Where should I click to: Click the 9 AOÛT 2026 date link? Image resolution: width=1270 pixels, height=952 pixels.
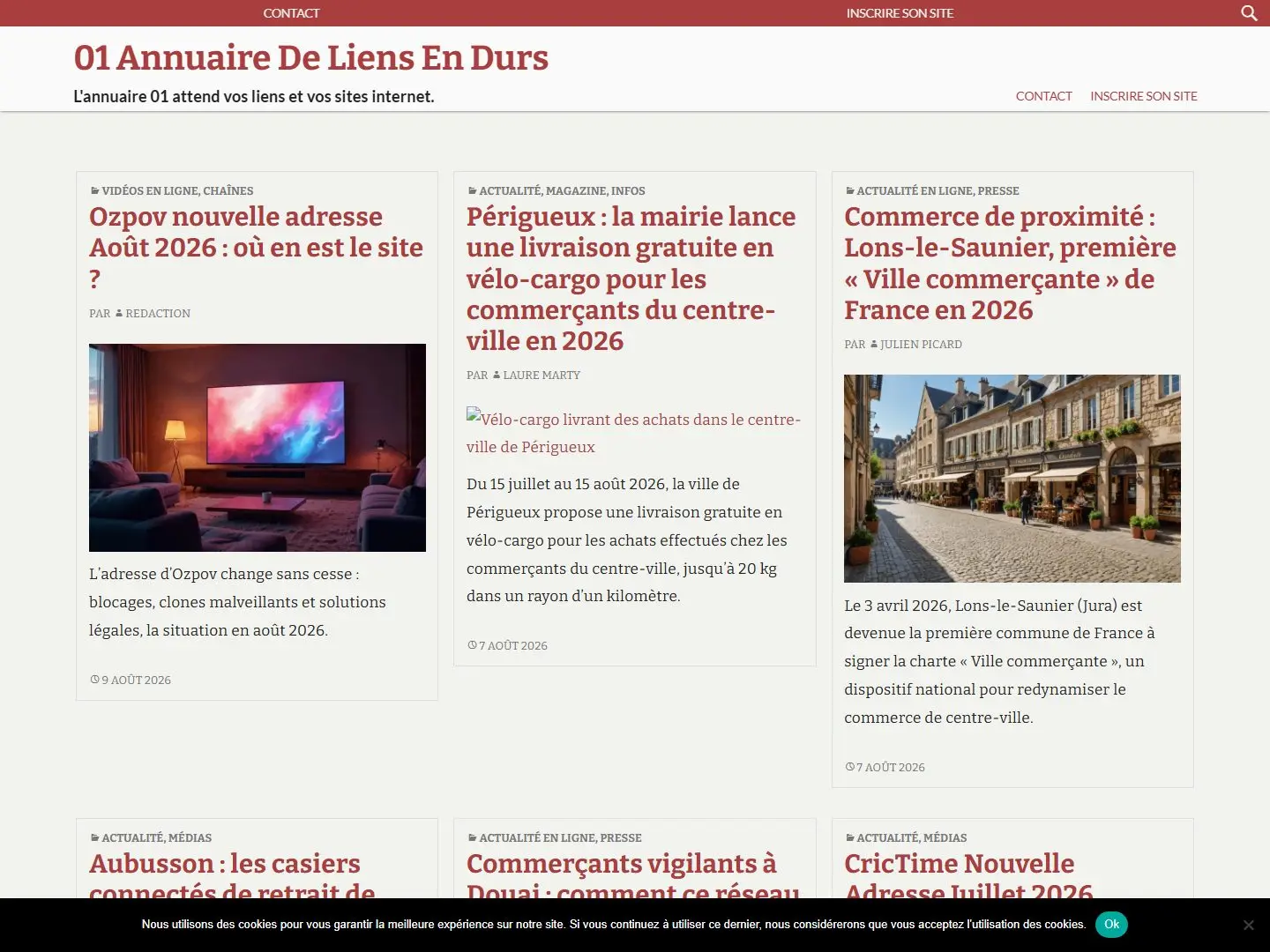tap(136, 680)
